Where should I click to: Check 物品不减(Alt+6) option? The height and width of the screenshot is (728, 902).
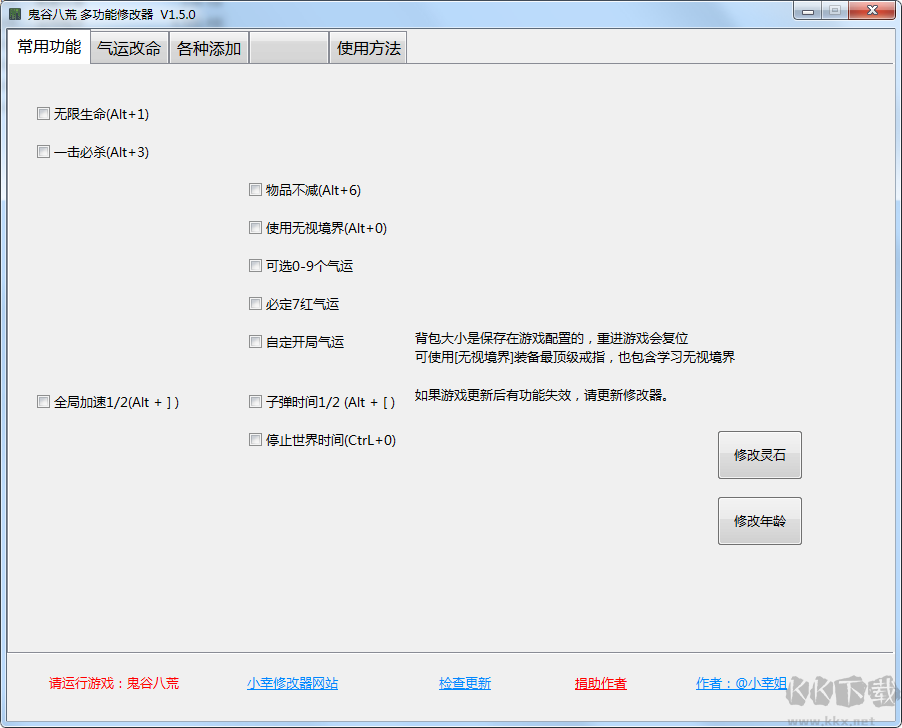pyautogui.click(x=255, y=190)
